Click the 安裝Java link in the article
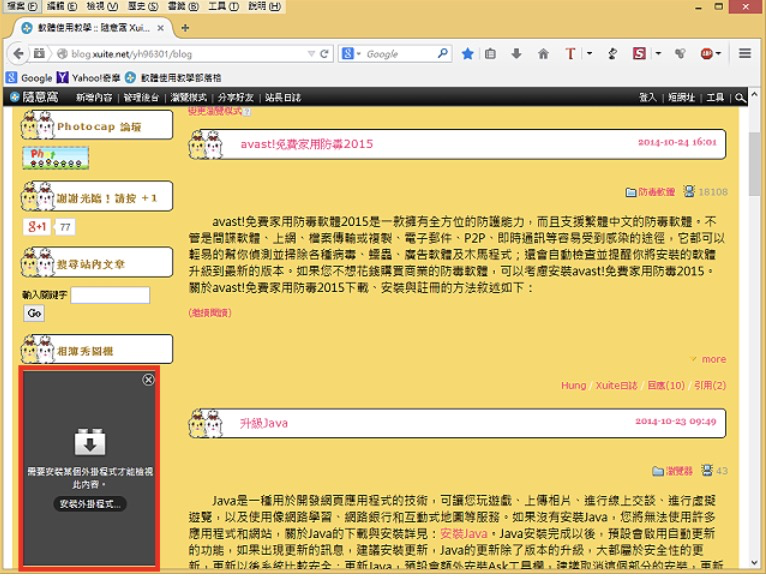 tap(464, 533)
